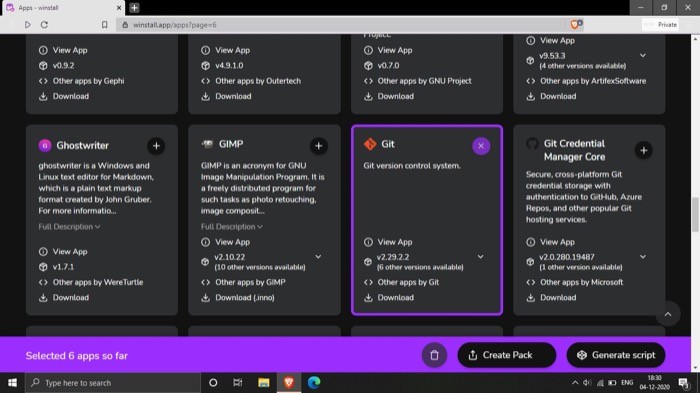The image size is (700, 393).
Task: Open GIMP version dropdown
Action: [x=318, y=257]
